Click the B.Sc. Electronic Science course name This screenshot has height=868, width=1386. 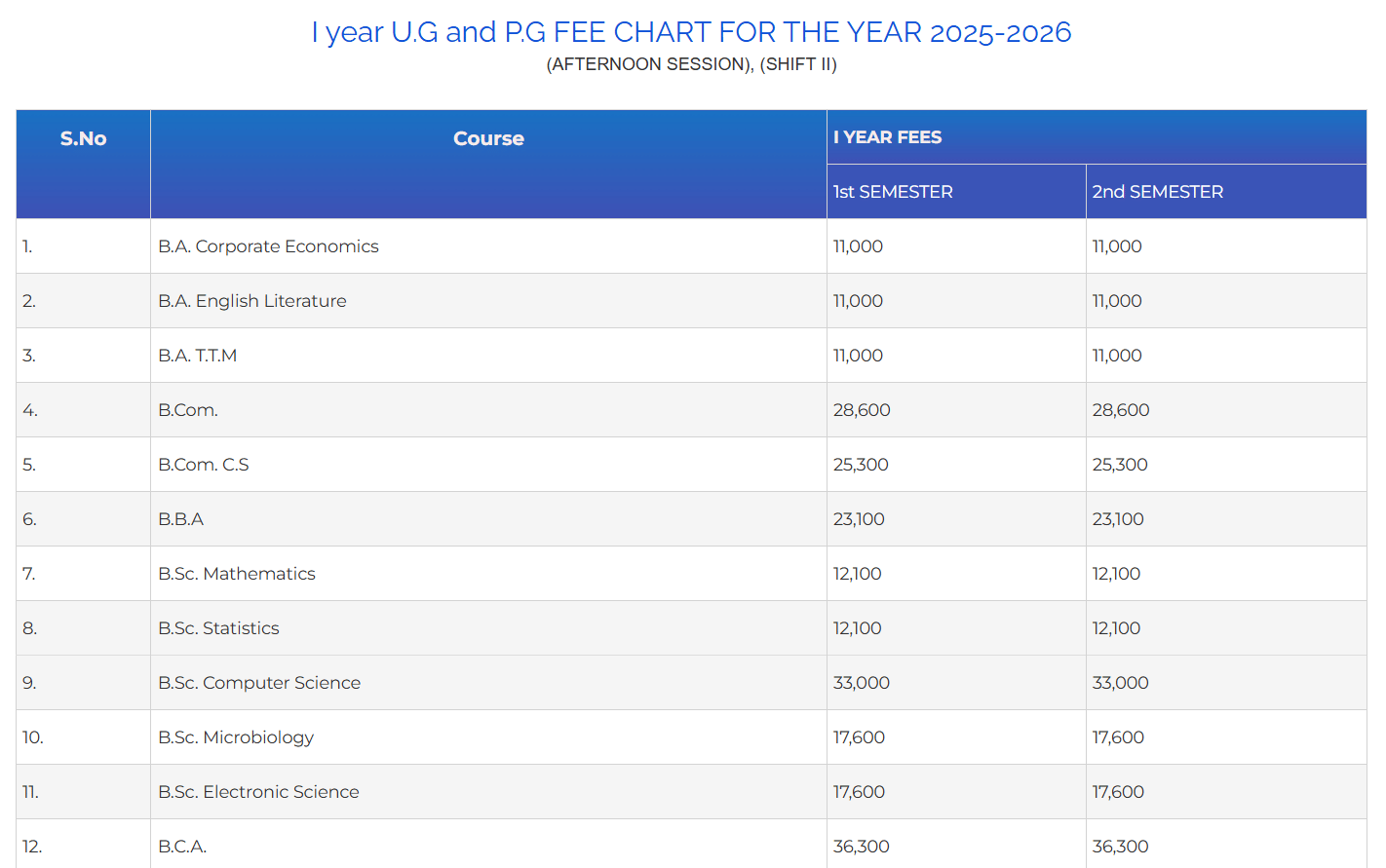click(x=258, y=792)
